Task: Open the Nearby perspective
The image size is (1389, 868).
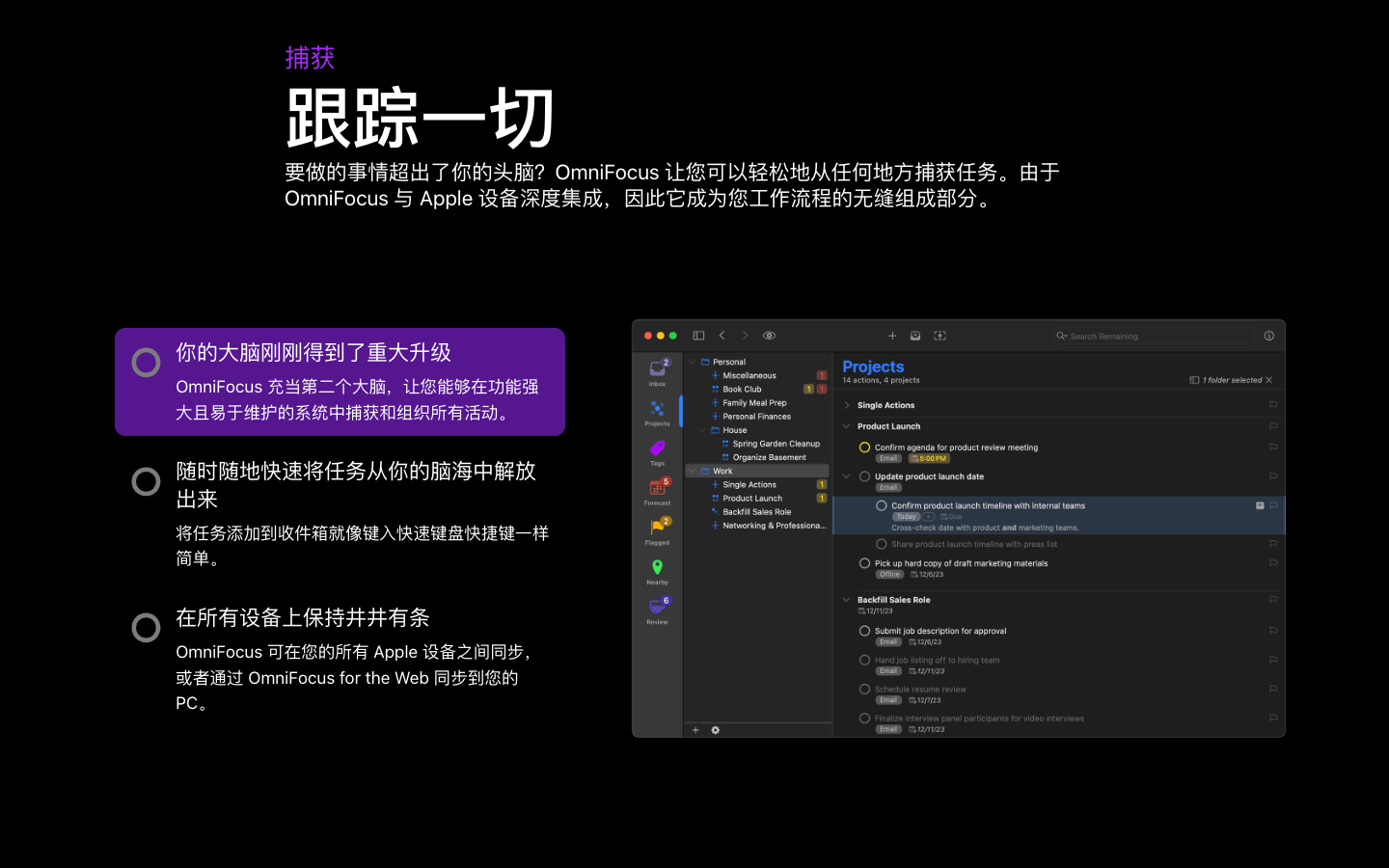Action: pyautogui.click(x=657, y=570)
